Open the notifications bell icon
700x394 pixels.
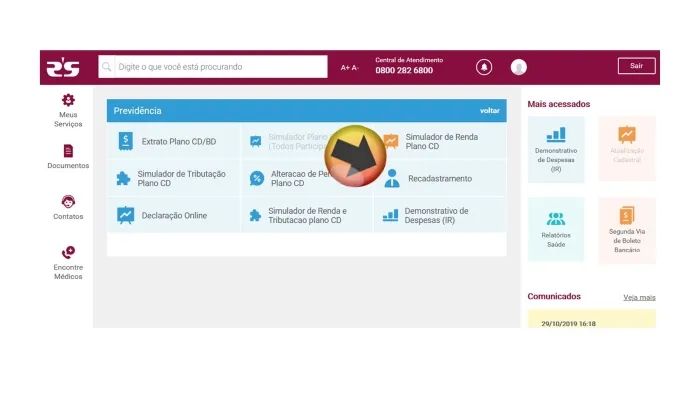pos(484,67)
